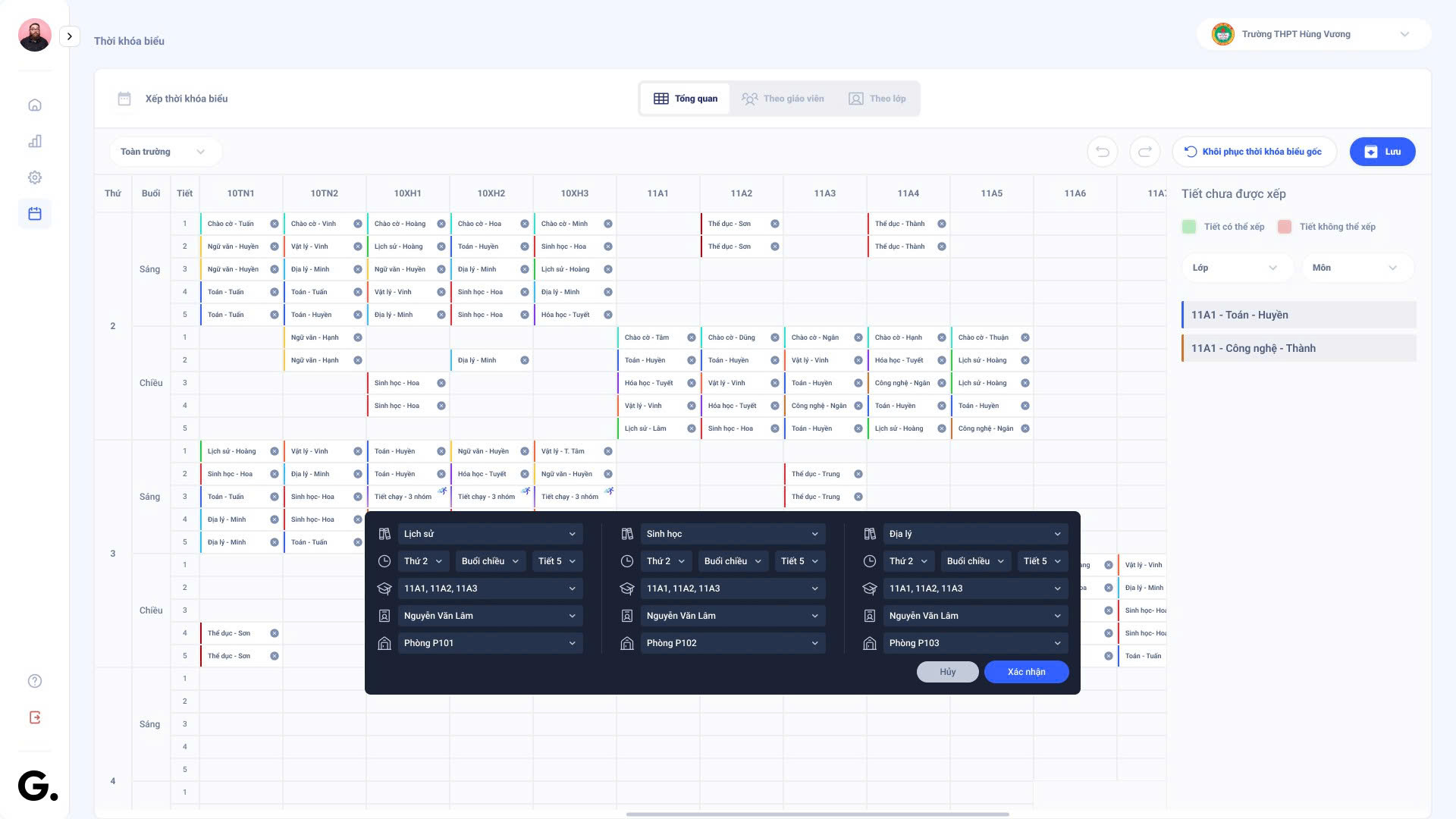Select the timetable calendar icon in sidebar
This screenshot has width=1456, height=819.
click(x=35, y=214)
